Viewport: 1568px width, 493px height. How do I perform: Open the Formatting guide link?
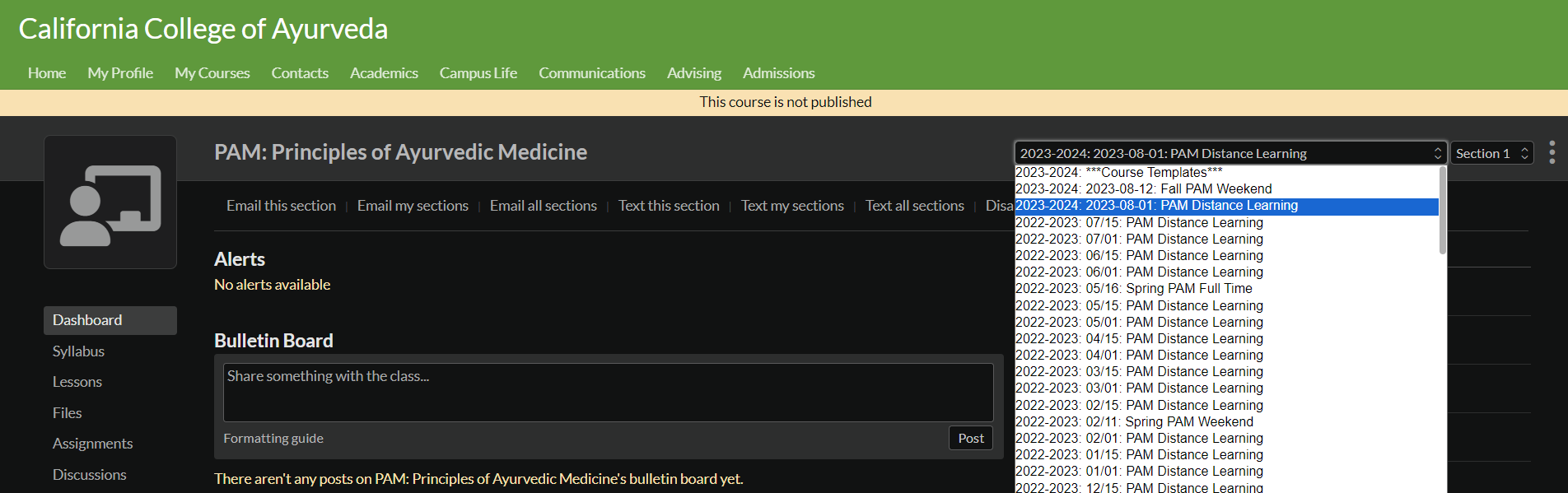point(273,439)
